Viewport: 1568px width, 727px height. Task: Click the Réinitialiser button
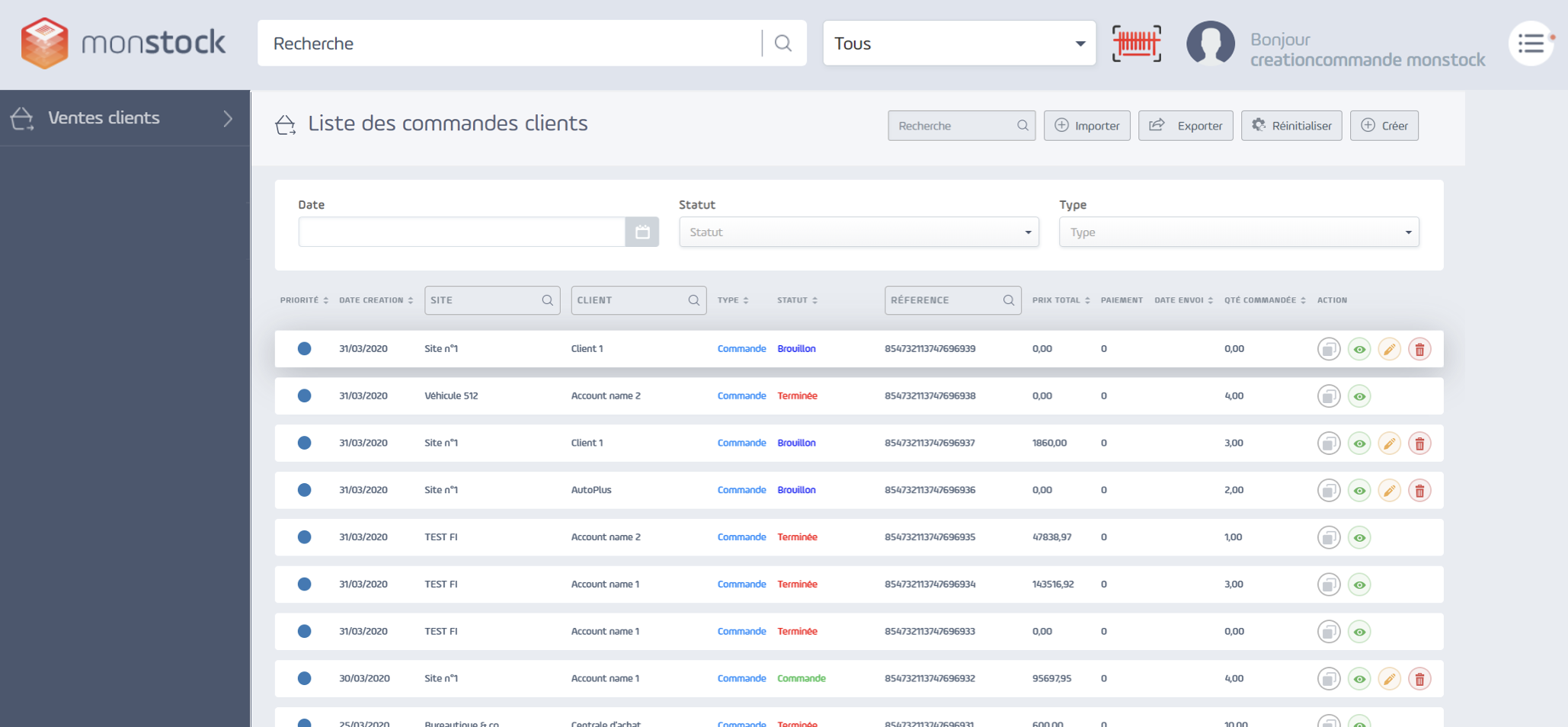[x=1291, y=126]
